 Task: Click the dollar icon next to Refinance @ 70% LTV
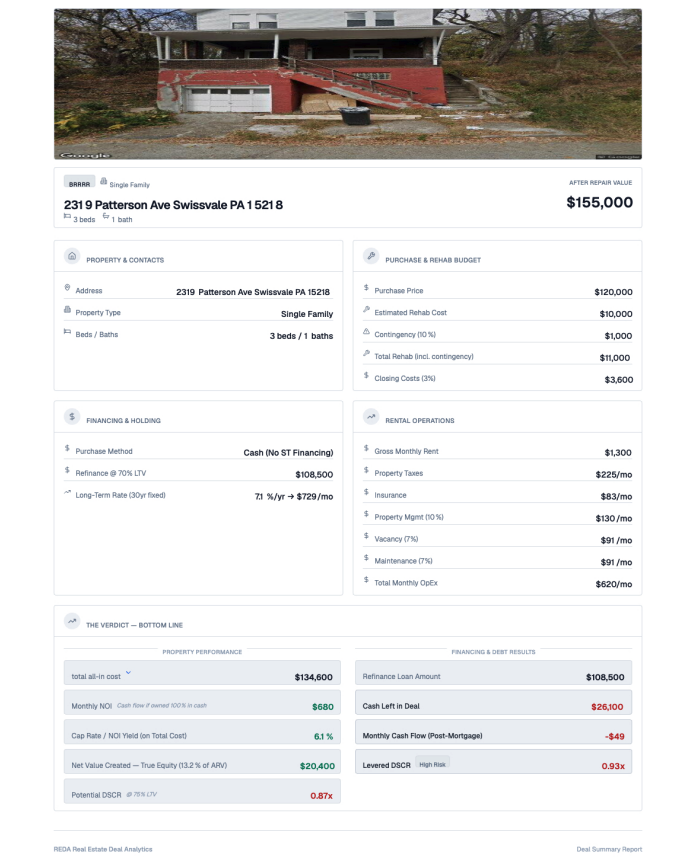67,471
